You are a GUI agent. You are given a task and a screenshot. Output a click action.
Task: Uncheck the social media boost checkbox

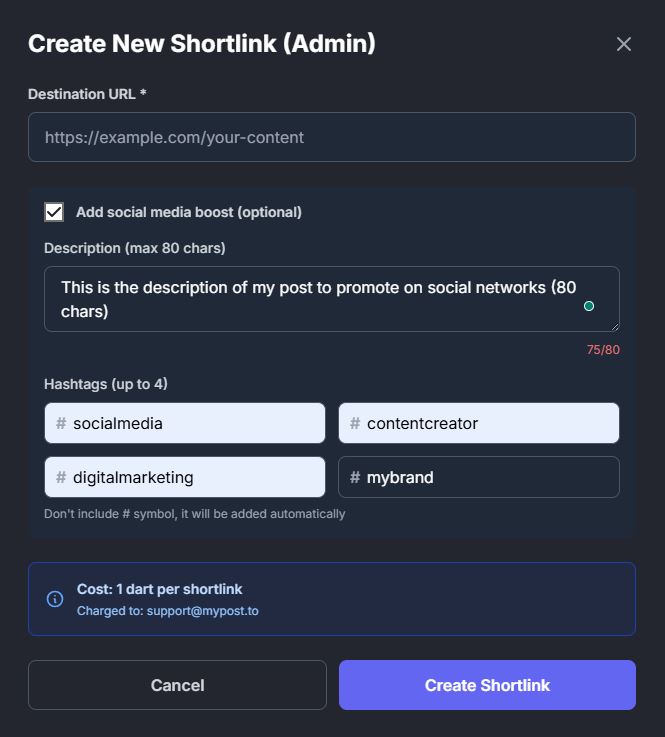pos(54,212)
